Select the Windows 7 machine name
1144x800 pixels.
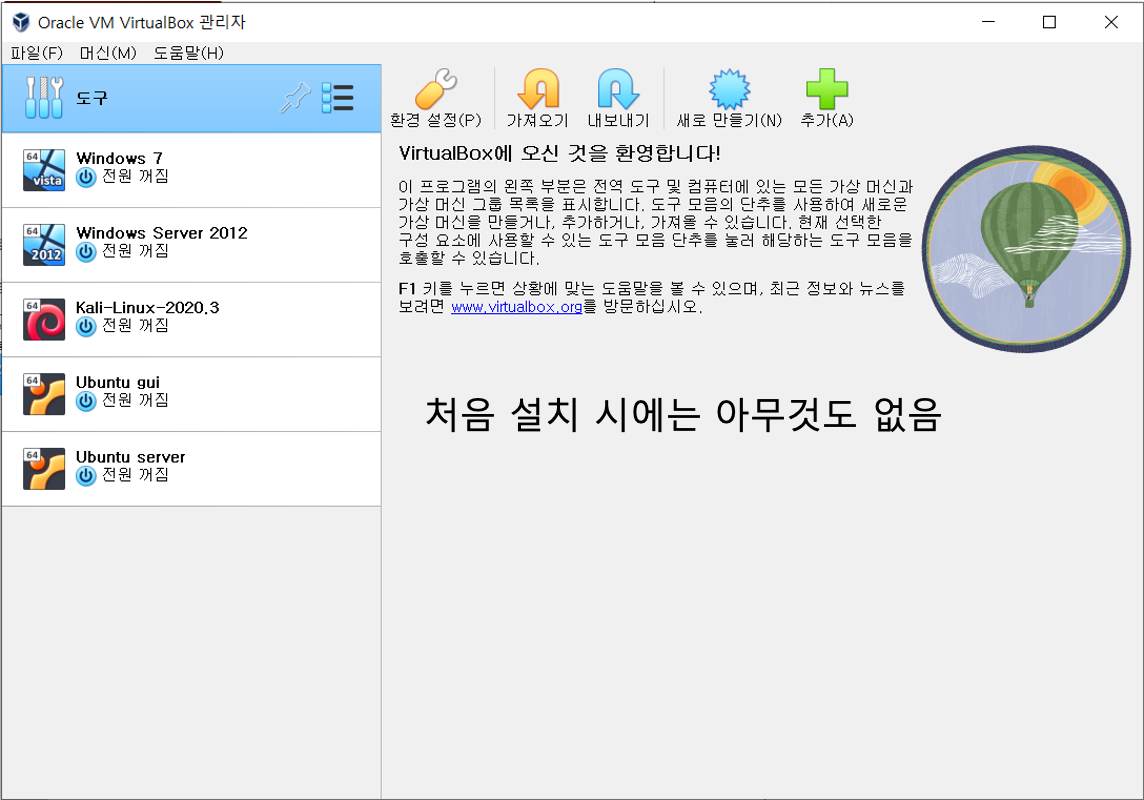pyautogui.click(x=119, y=158)
